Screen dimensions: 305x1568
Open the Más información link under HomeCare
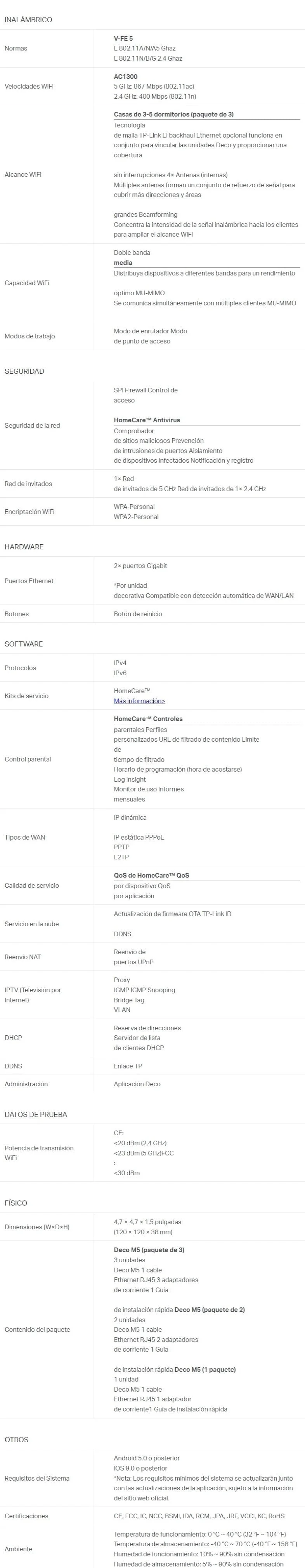[x=139, y=700]
